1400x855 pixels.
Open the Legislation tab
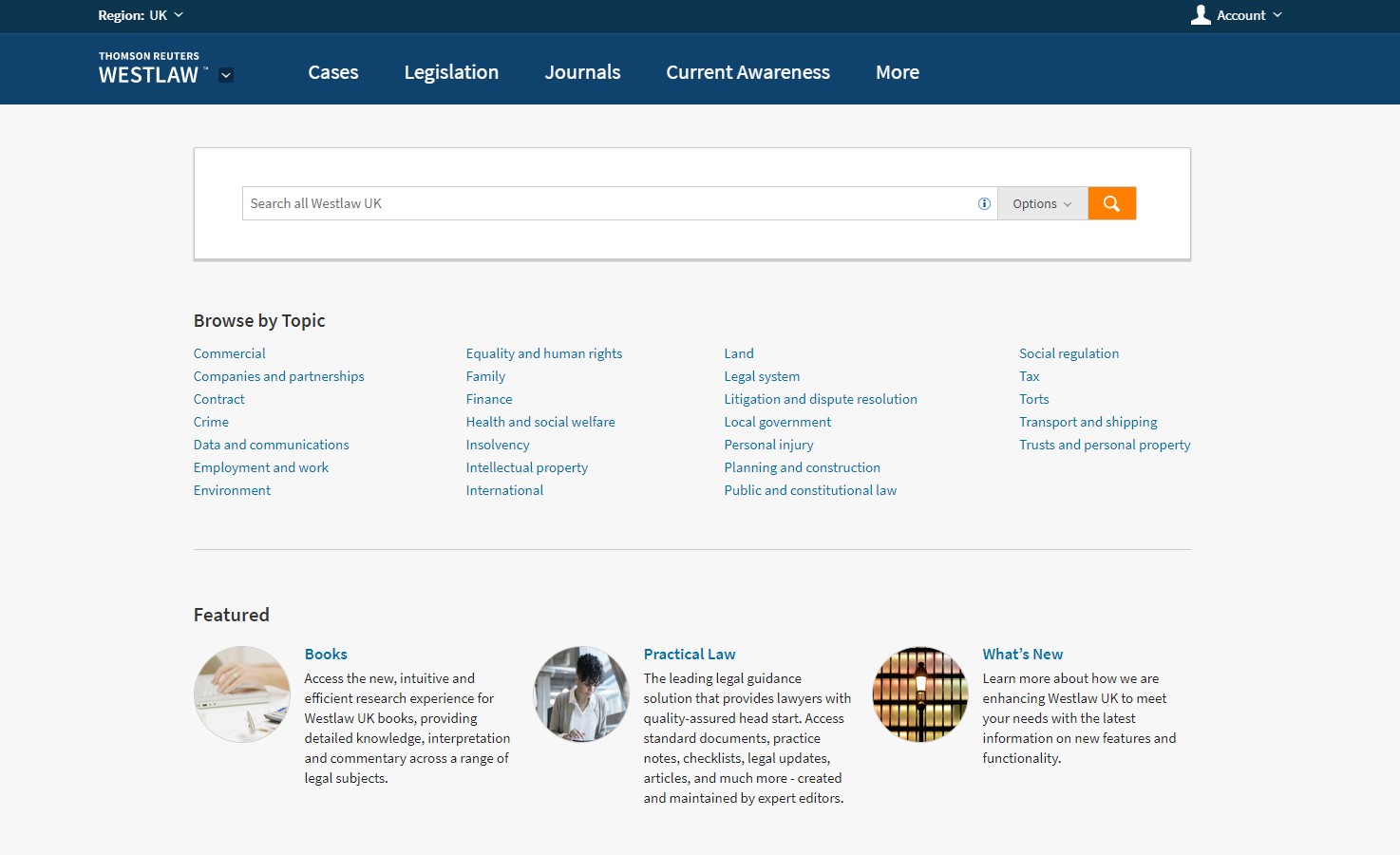(x=451, y=72)
